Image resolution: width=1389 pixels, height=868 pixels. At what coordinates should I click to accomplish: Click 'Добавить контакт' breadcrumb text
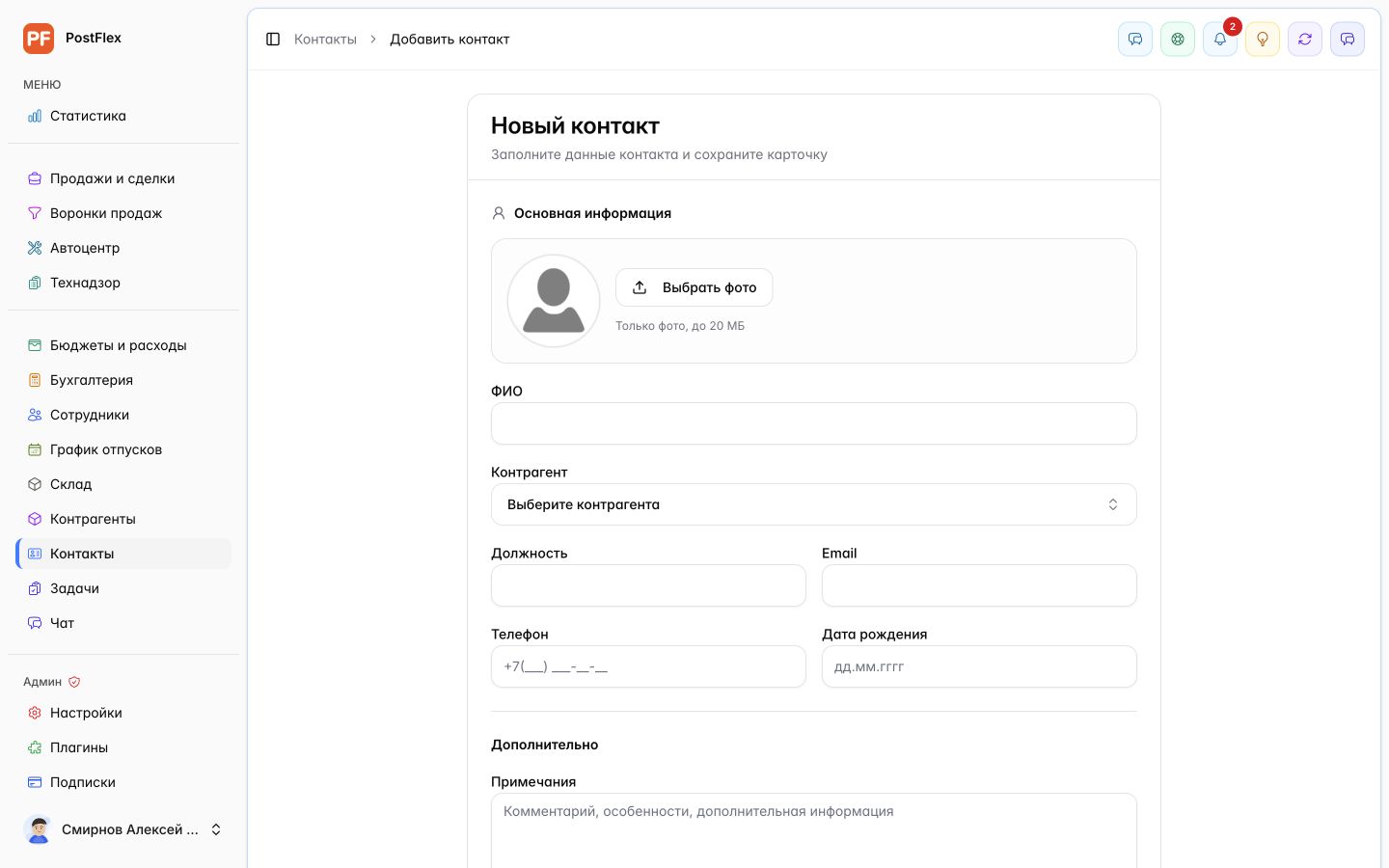point(449,40)
